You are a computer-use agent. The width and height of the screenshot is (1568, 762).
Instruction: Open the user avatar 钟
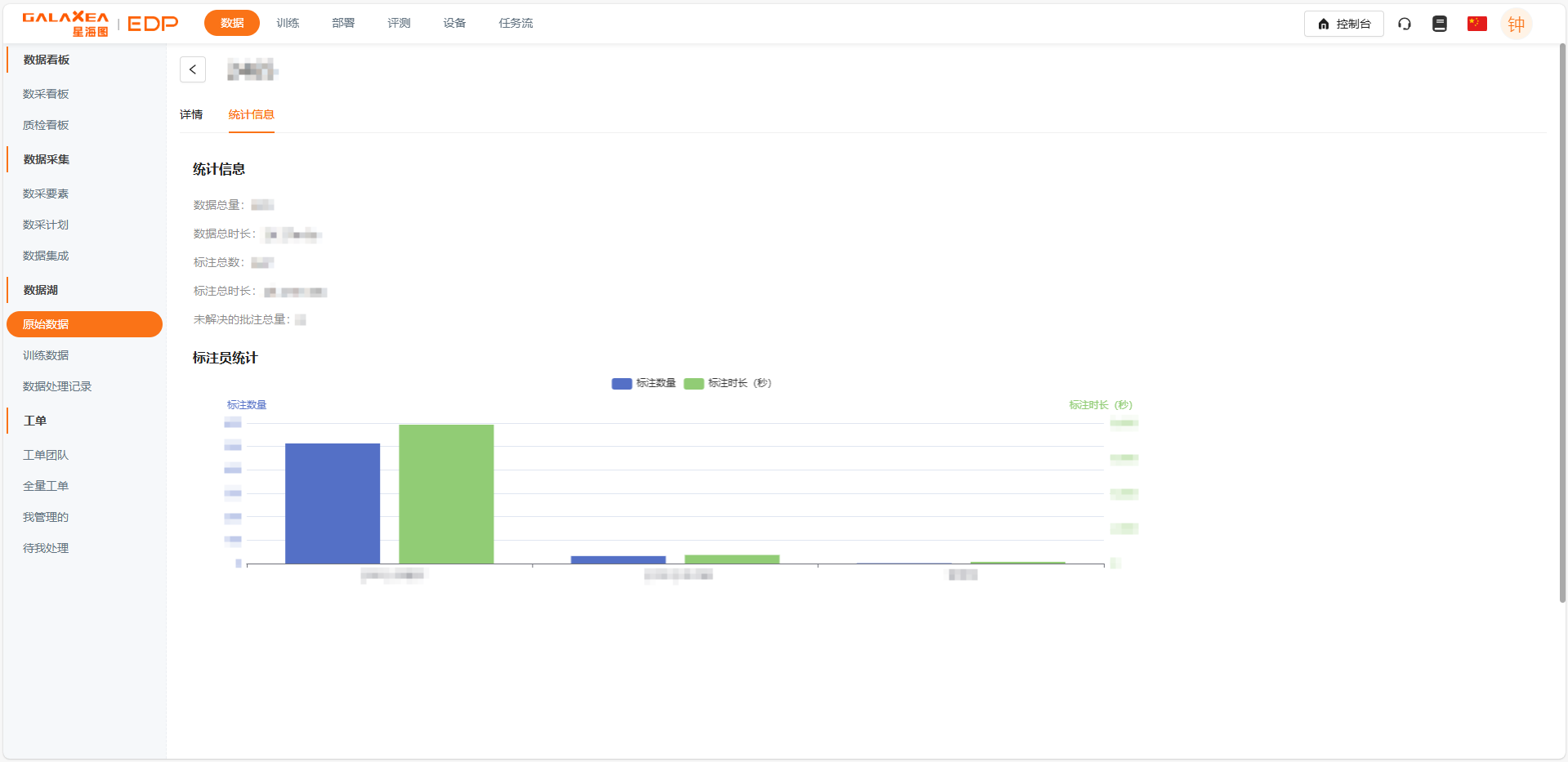point(1516,24)
